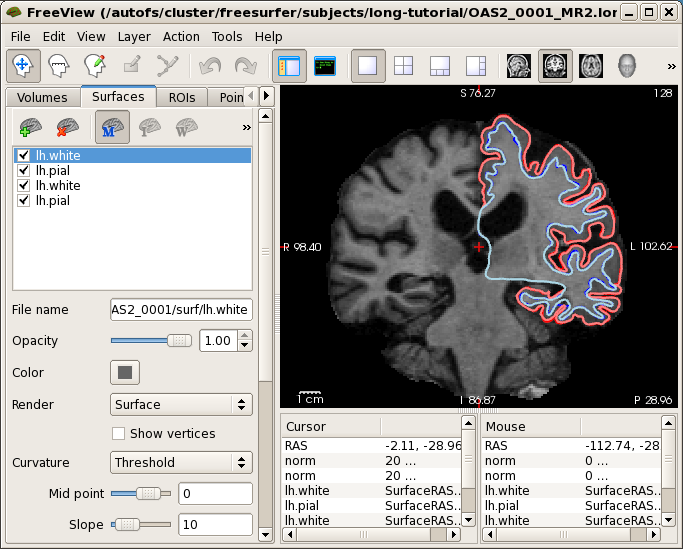Open the Tools menu
Screen dimensions: 683x549
(227, 36)
